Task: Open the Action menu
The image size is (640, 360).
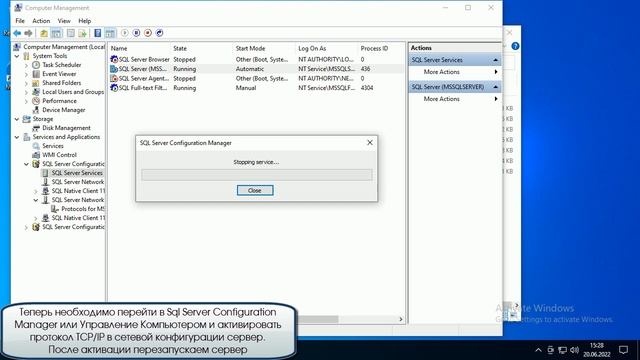Action: pyautogui.click(x=41, y=21)
